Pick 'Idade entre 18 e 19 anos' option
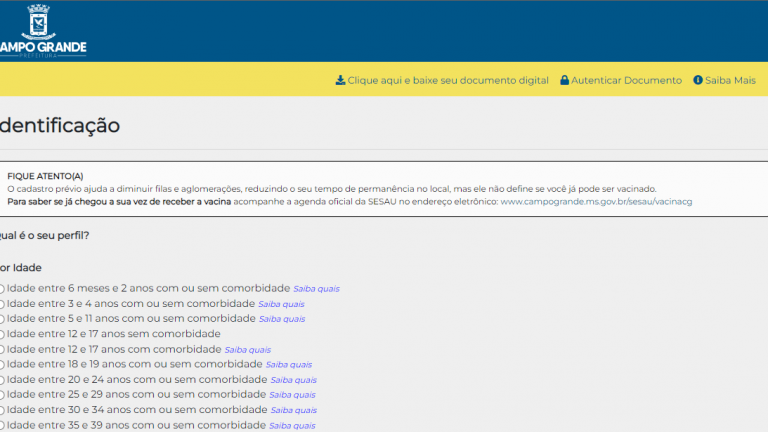 [2, 365]
